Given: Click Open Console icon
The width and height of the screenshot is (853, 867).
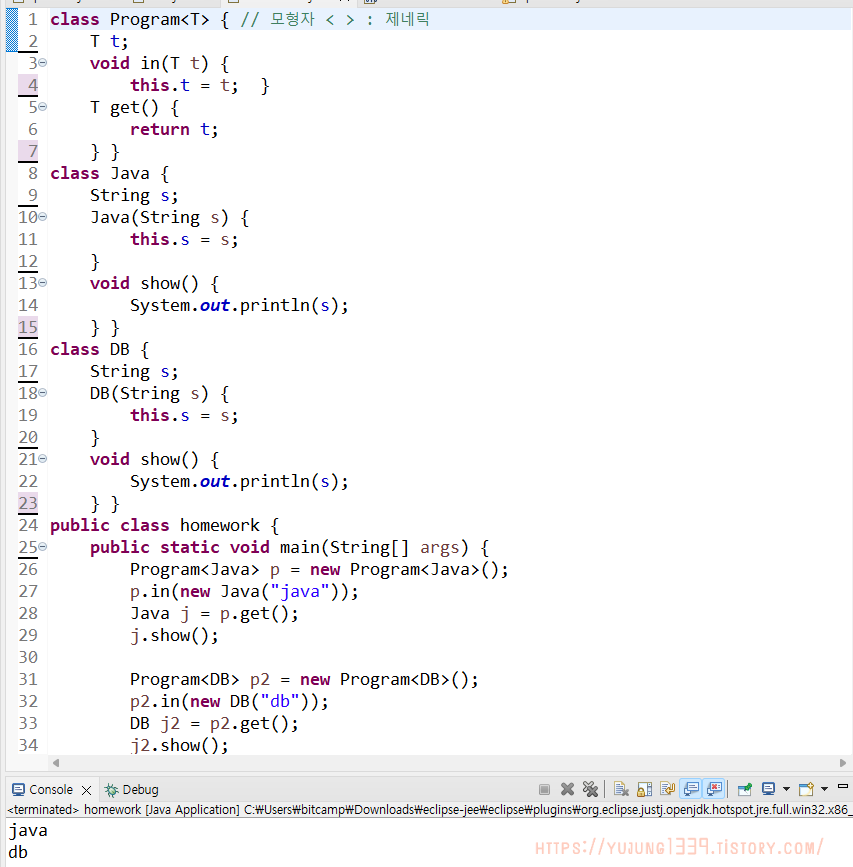Looking at the screenshot, I should click(x=806, y=789).
